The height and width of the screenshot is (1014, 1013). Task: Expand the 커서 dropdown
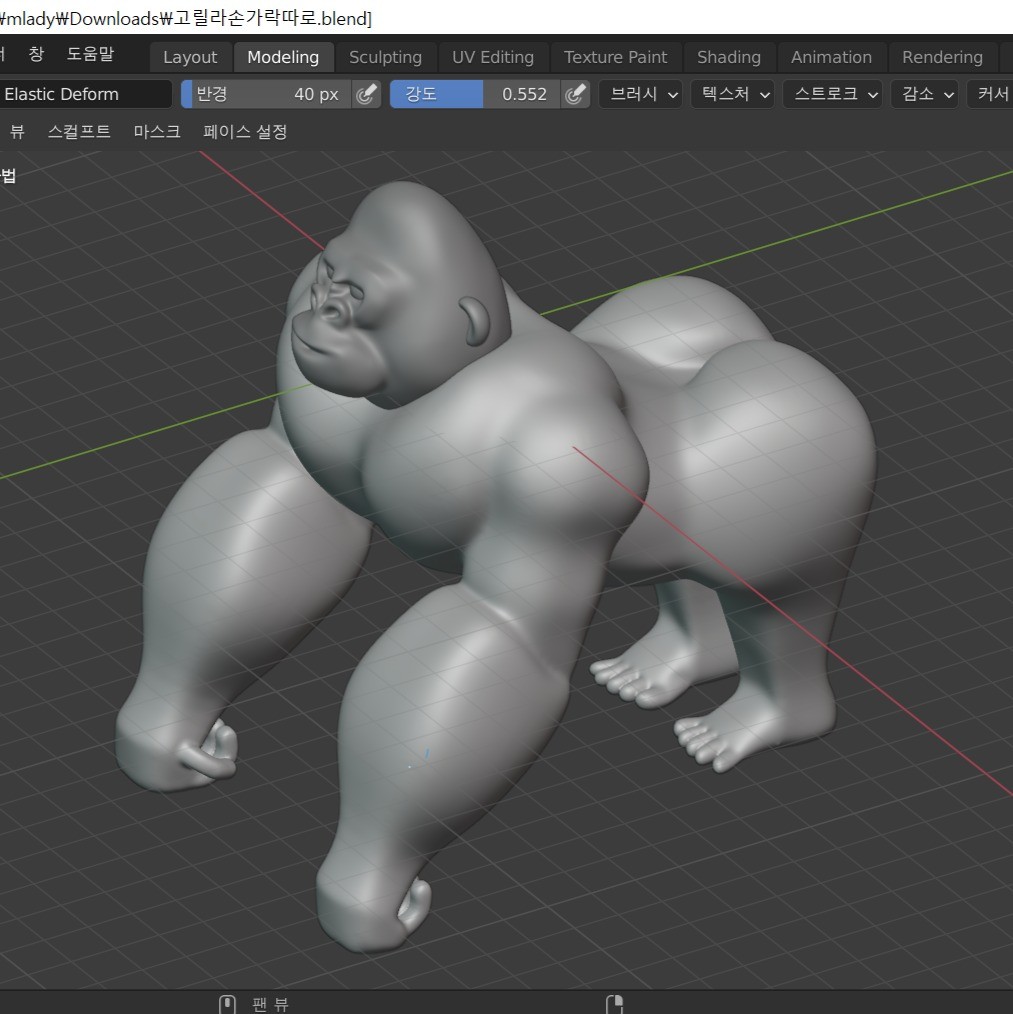pyautogui.click(x=991, y=94)
